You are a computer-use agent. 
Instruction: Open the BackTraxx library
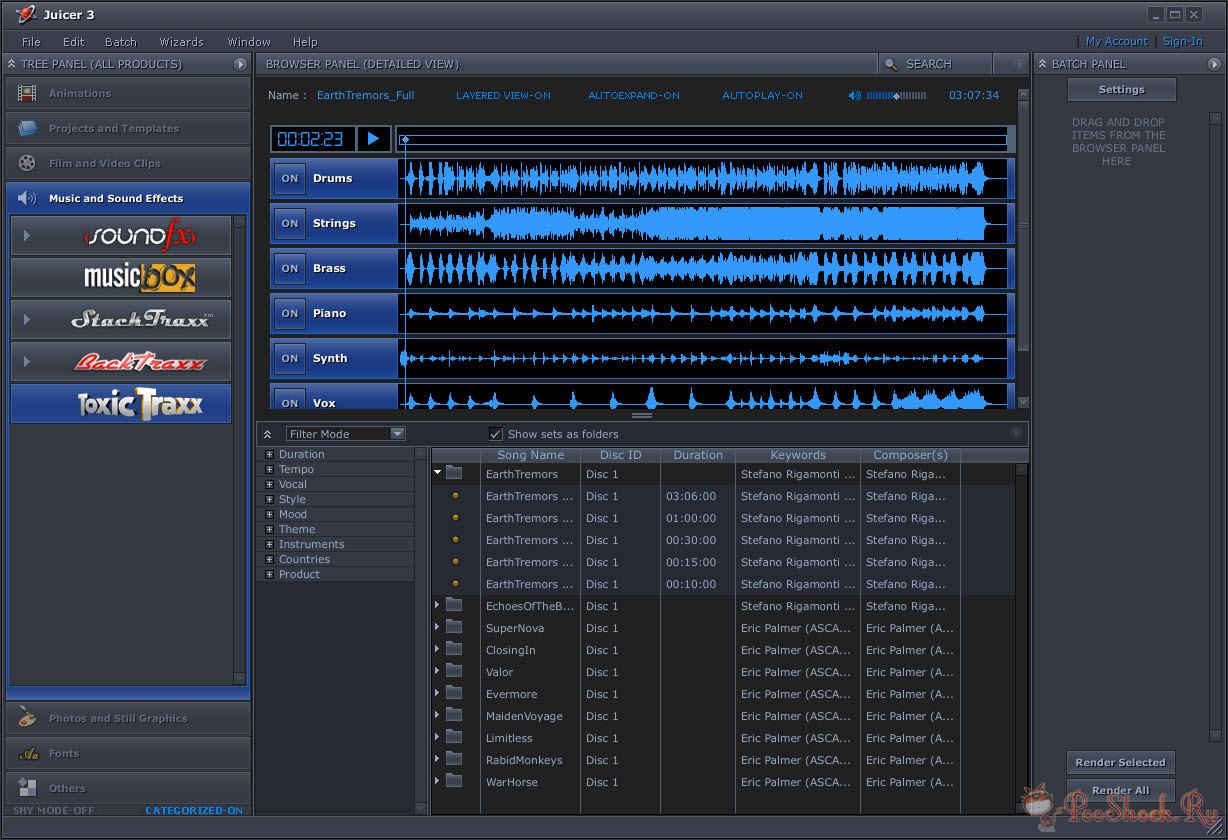[x=121, y=361]
